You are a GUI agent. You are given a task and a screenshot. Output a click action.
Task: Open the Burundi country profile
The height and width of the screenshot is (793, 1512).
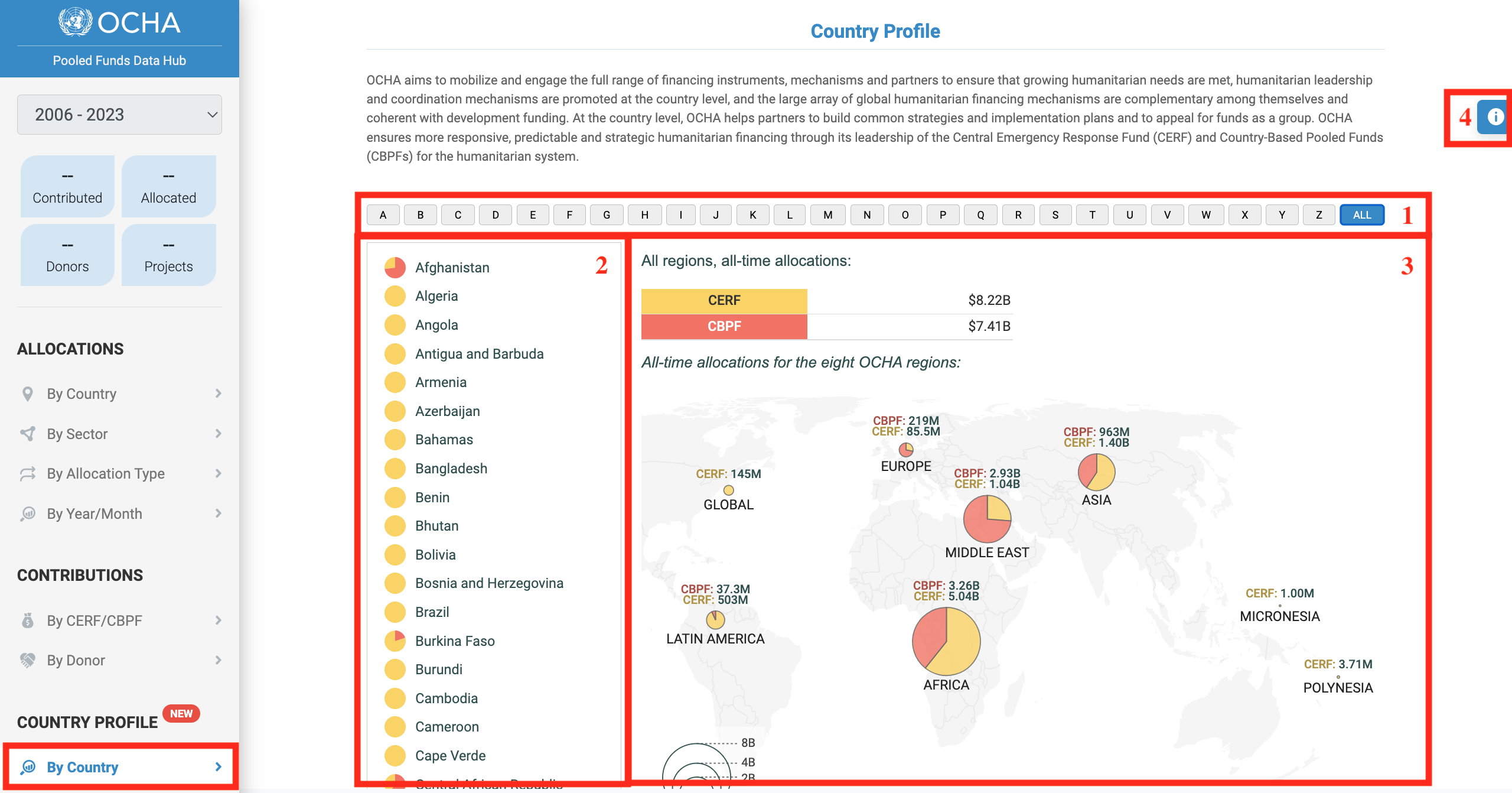point(438,669)
